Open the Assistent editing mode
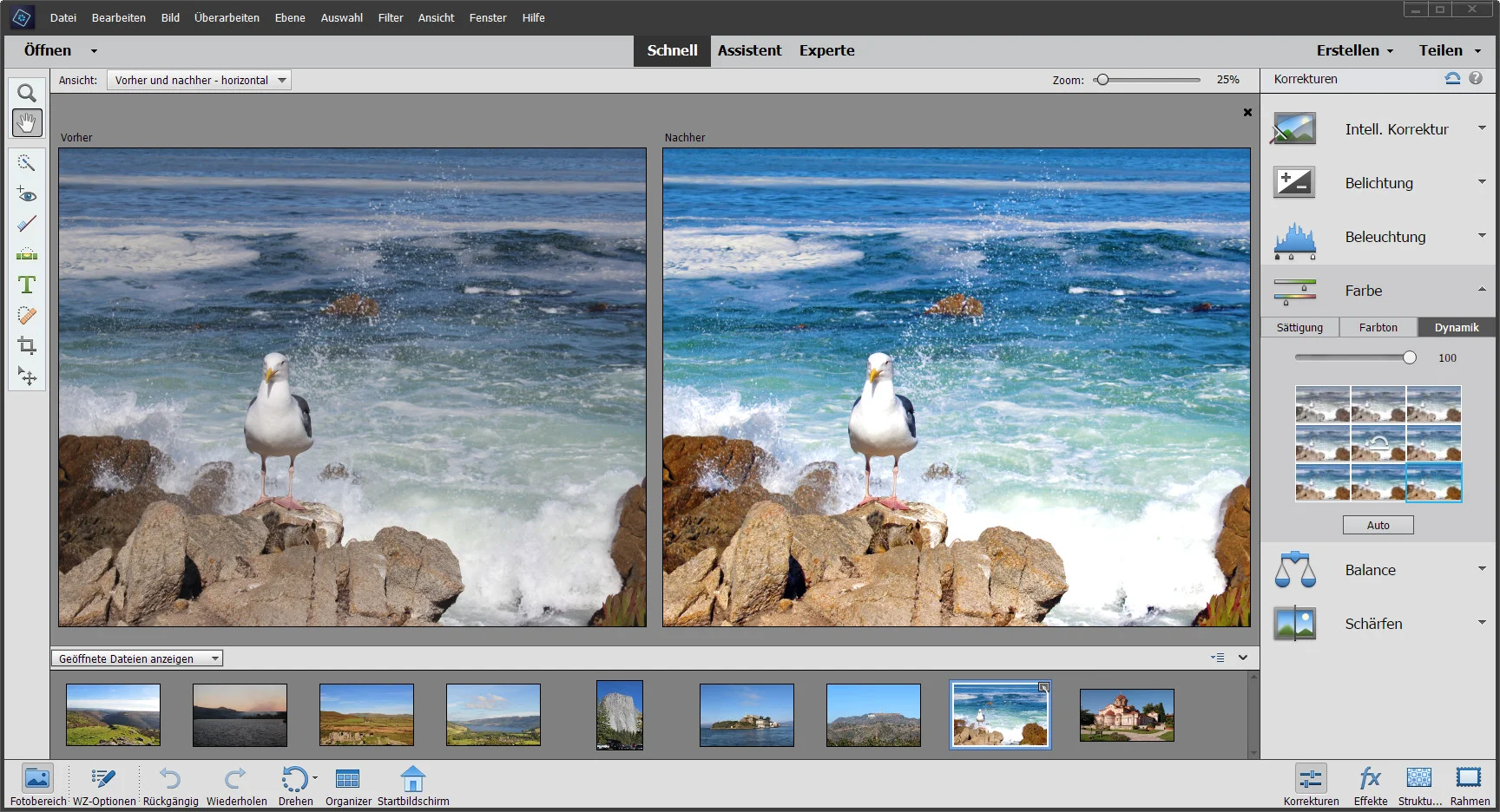Screen dimensions: 1500x812 click(x=749, y=50)
